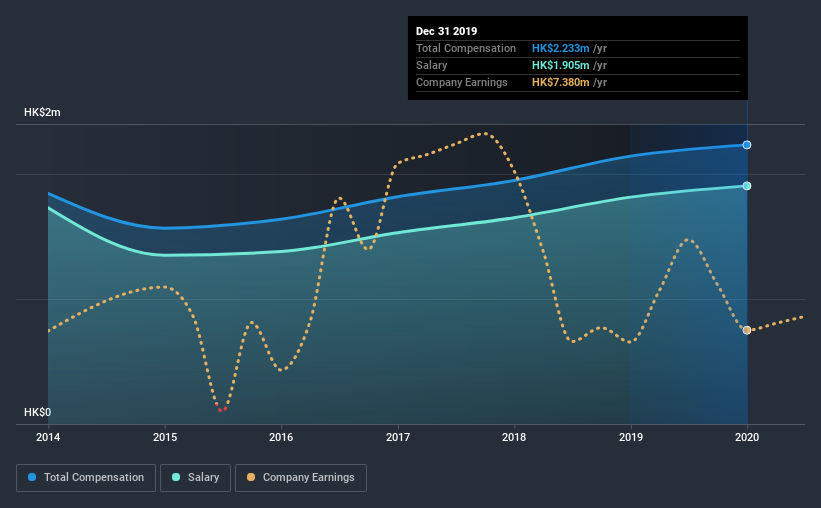Click the 2014 x-axis label
The image size is (821, 508).
click(48, 437)
